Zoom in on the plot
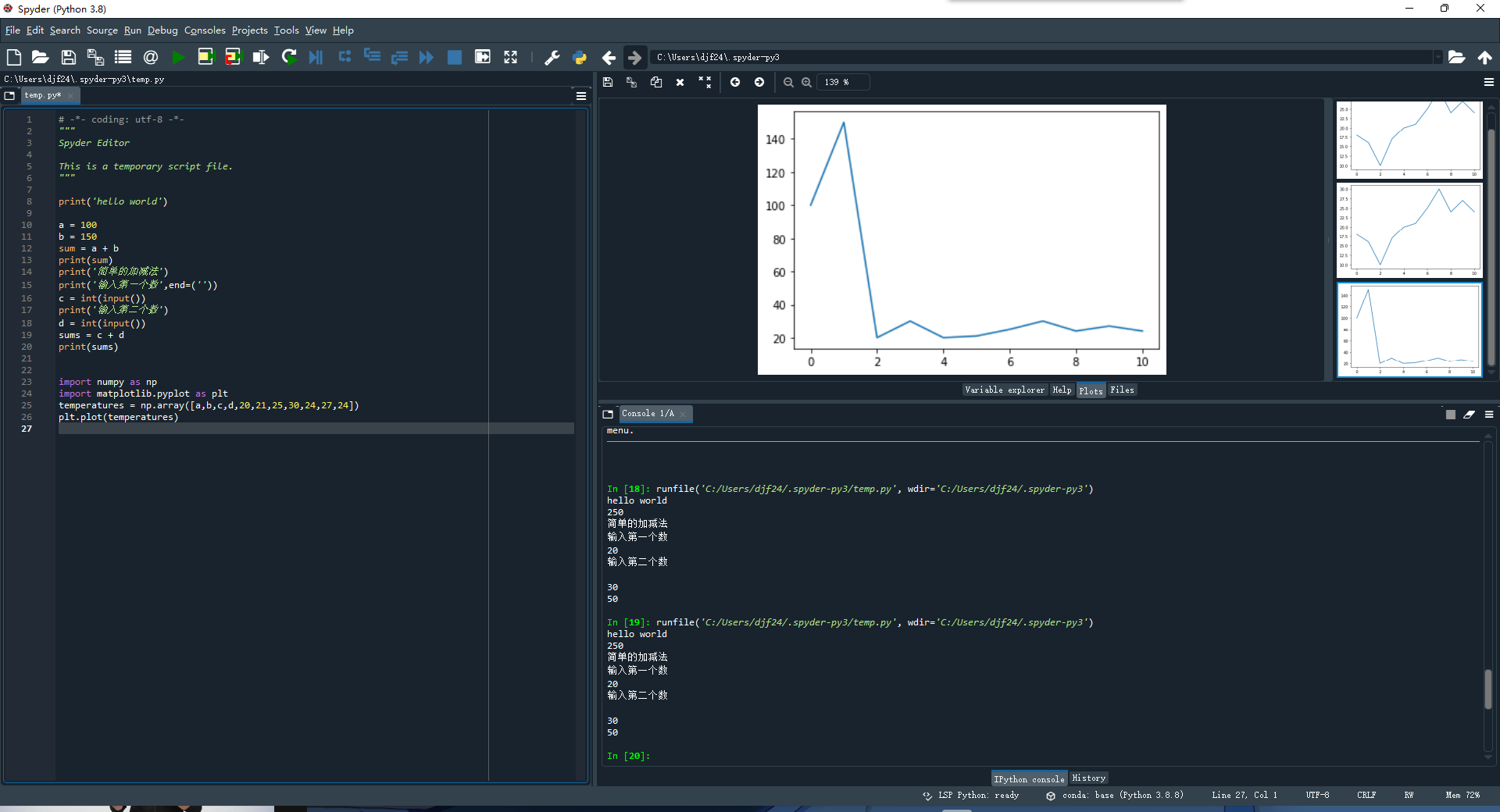Image resolution: width=1500 pixels, height=812 pixels. pyautogui.click(x=807, y=82)
